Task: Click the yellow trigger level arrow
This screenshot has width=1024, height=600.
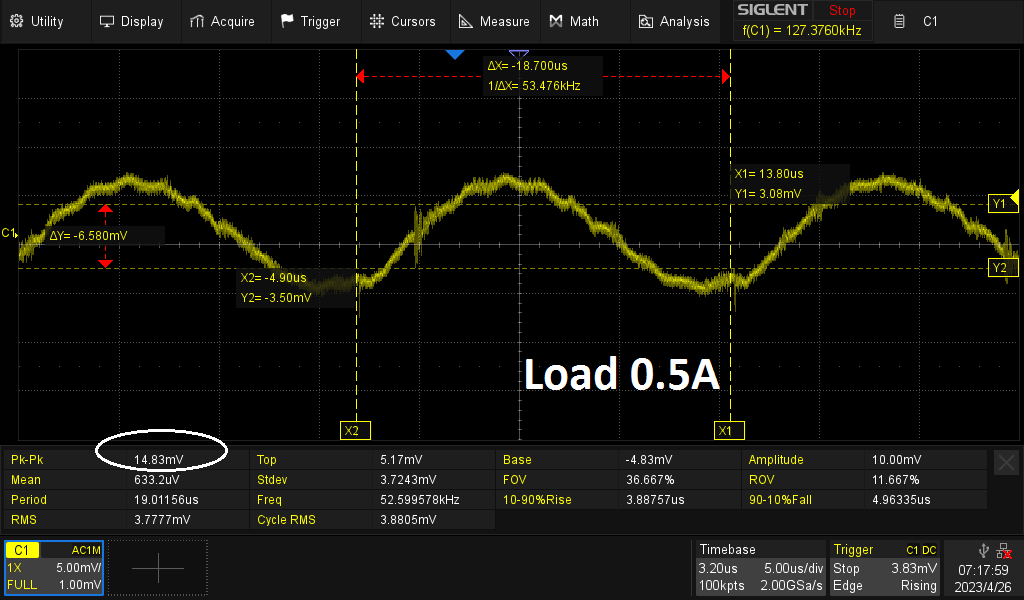Action: point(1015,197)
